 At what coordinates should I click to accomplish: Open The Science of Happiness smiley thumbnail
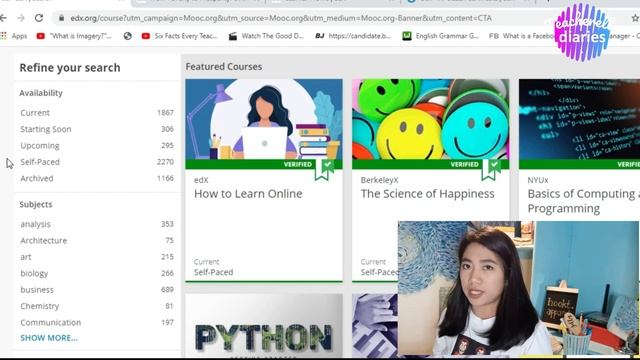coord(431,119)
